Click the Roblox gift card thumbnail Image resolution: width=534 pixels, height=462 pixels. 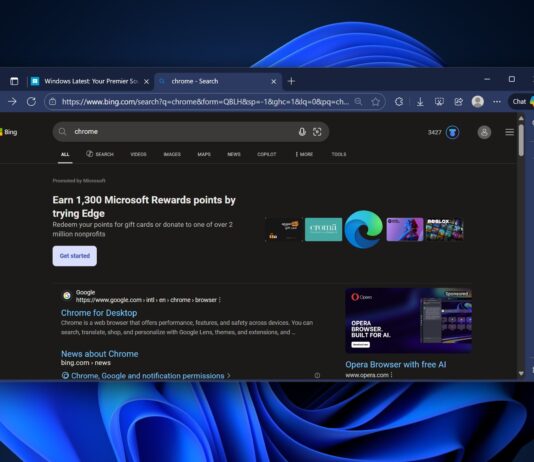pos(444,229)
